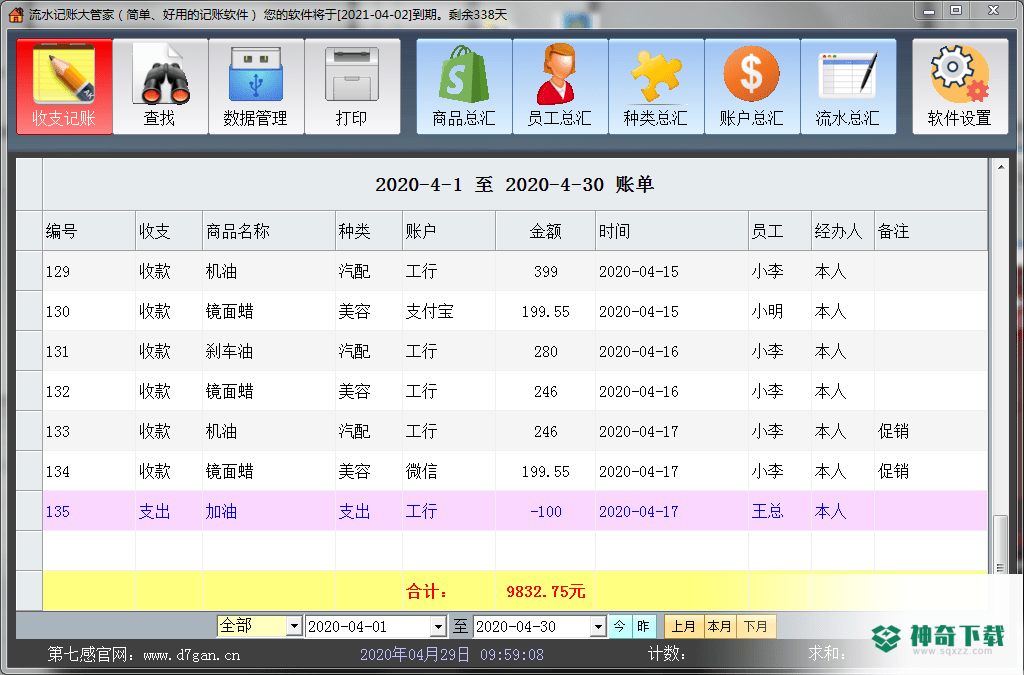Open the start date 2020-04-01 dropdown
Viewport: 1024px width, 675px height.
[x=439, y=627]
